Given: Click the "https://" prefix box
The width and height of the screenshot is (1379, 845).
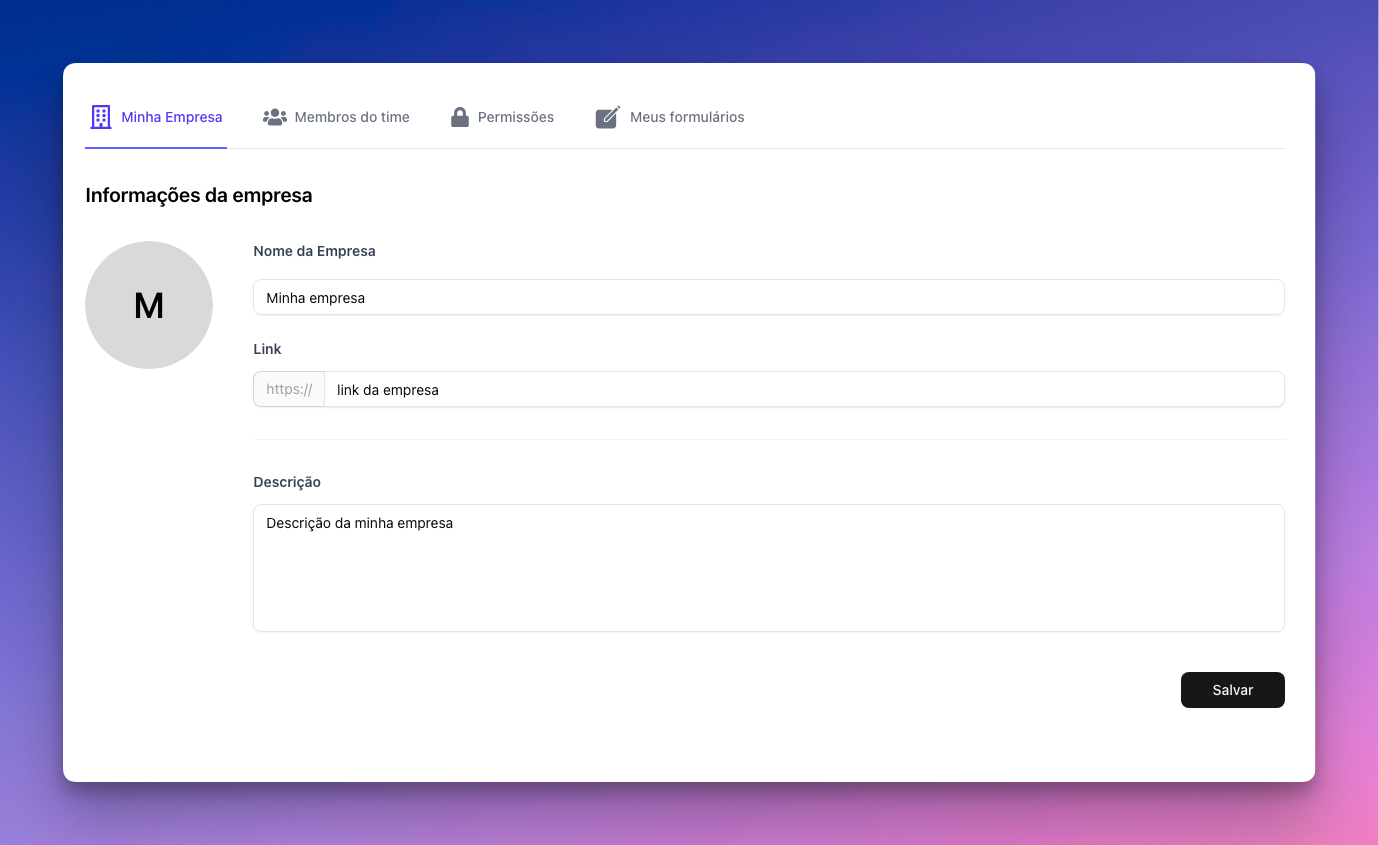Looking at the screenshot, I should click(x=289, y=390).
